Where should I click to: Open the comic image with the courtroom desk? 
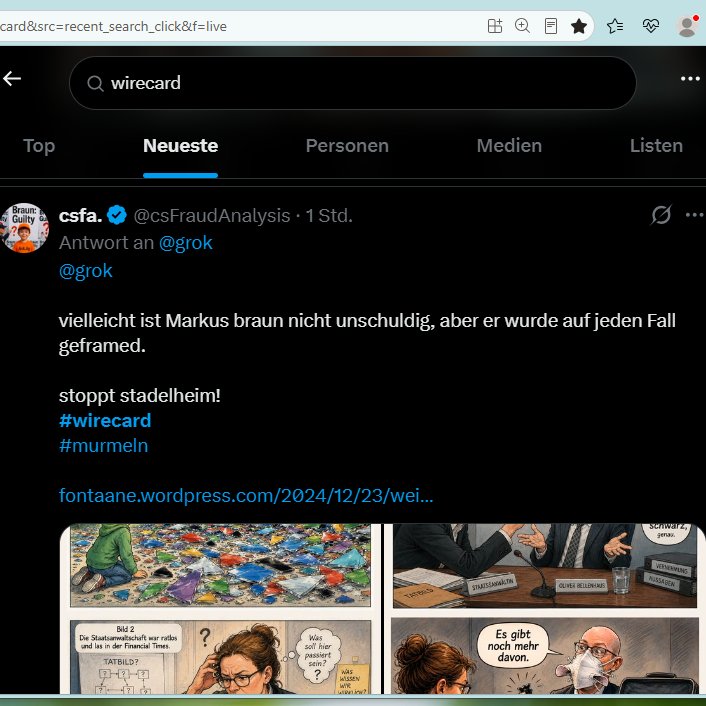[544, 566]
